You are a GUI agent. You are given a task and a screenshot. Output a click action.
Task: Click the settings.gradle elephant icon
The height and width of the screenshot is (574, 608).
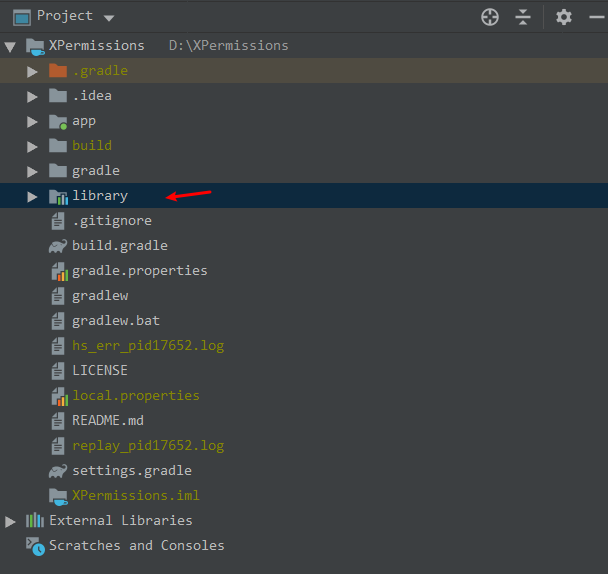click(x=58, y=471)
